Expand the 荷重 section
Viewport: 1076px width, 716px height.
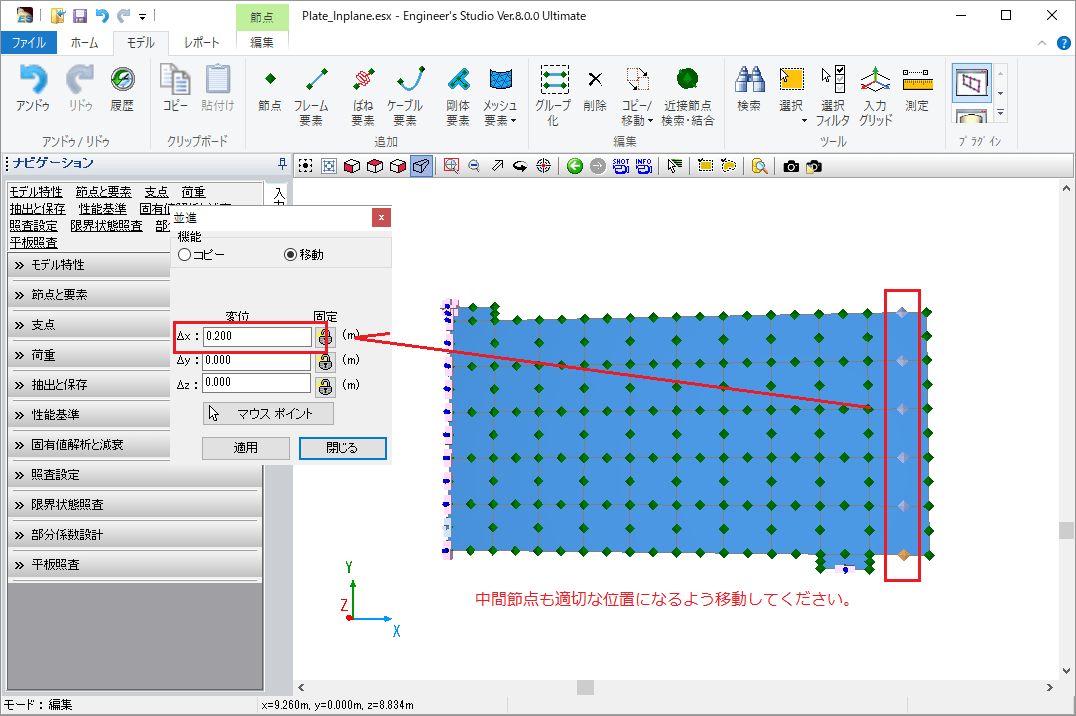pos(89,355)
